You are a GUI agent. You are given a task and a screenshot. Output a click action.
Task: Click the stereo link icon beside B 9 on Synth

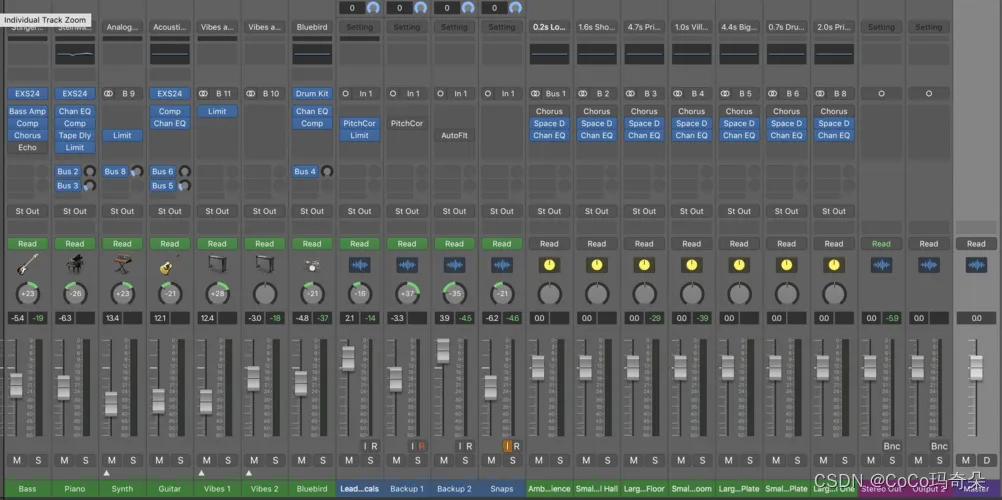109,93
